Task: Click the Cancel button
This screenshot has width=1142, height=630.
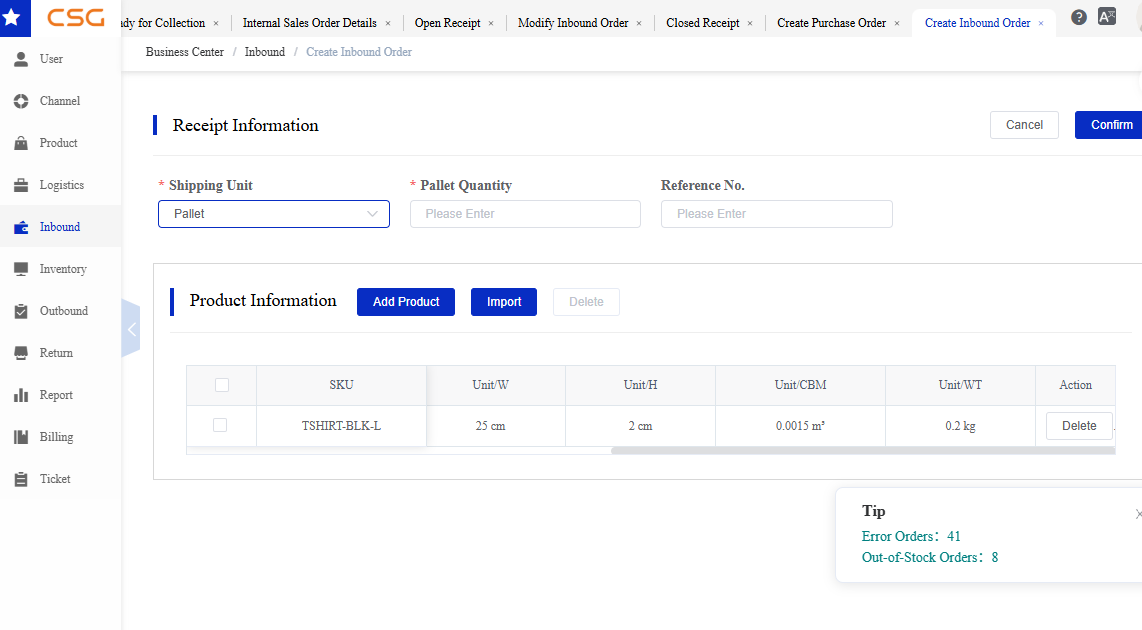Action: pos(1024,125)
